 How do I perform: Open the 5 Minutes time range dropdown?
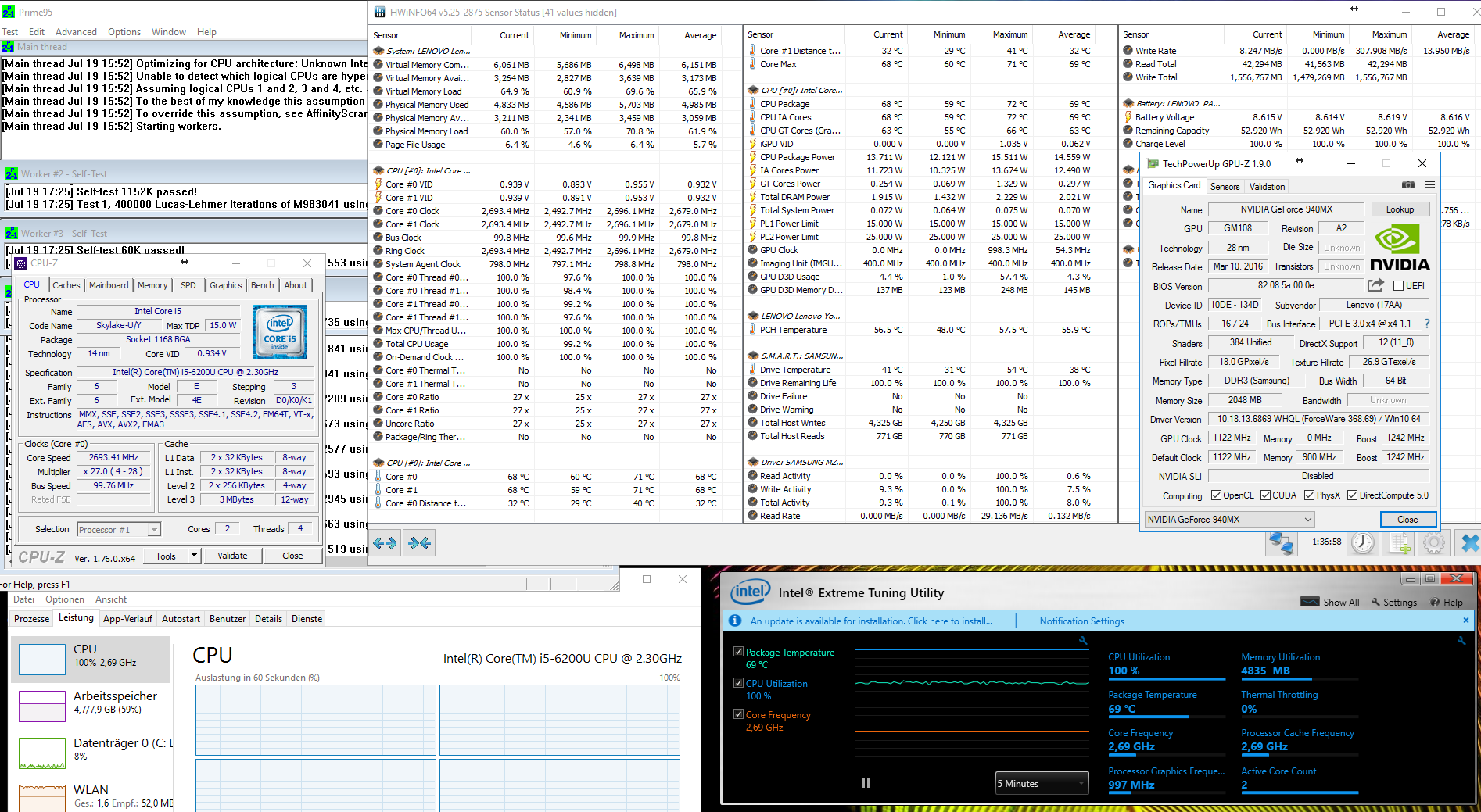(1041, 783)
